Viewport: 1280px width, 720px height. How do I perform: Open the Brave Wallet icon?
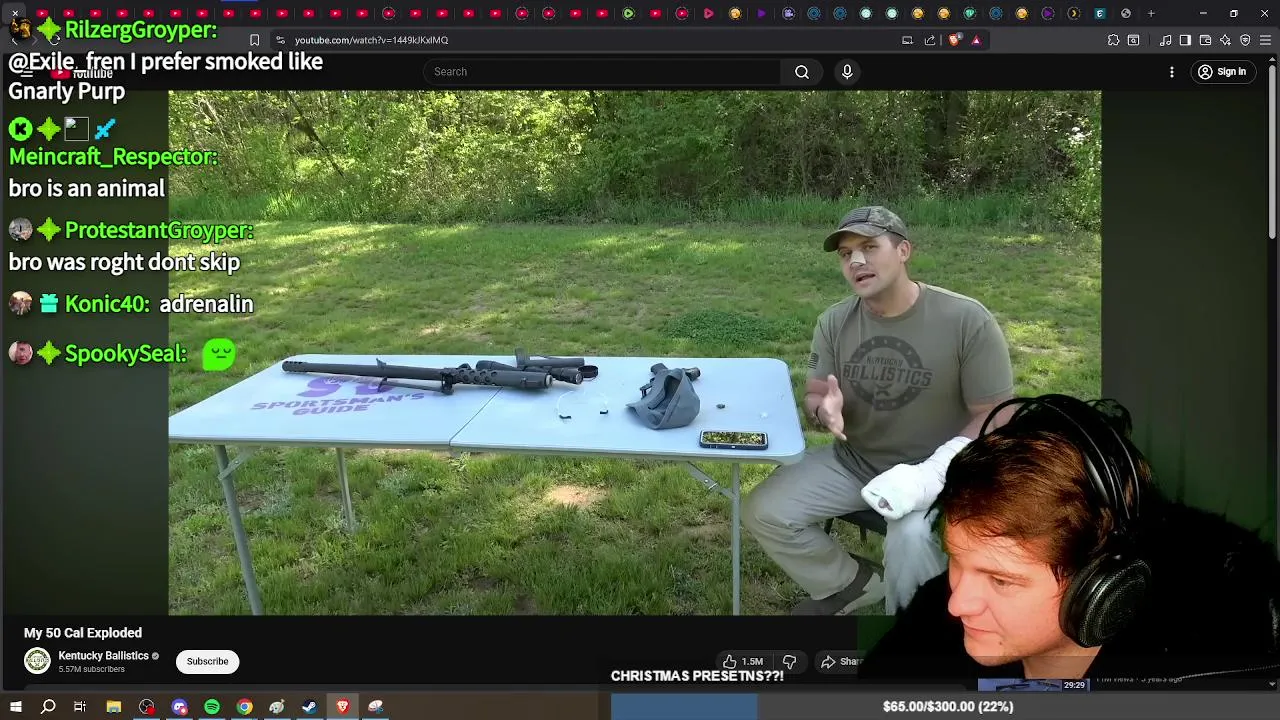point(1205,40)
